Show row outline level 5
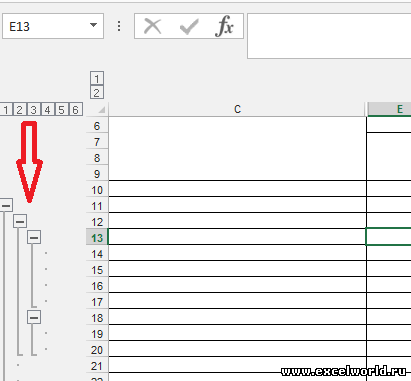The height and width of the screenshot is (381, 411). tap(62, 109)
